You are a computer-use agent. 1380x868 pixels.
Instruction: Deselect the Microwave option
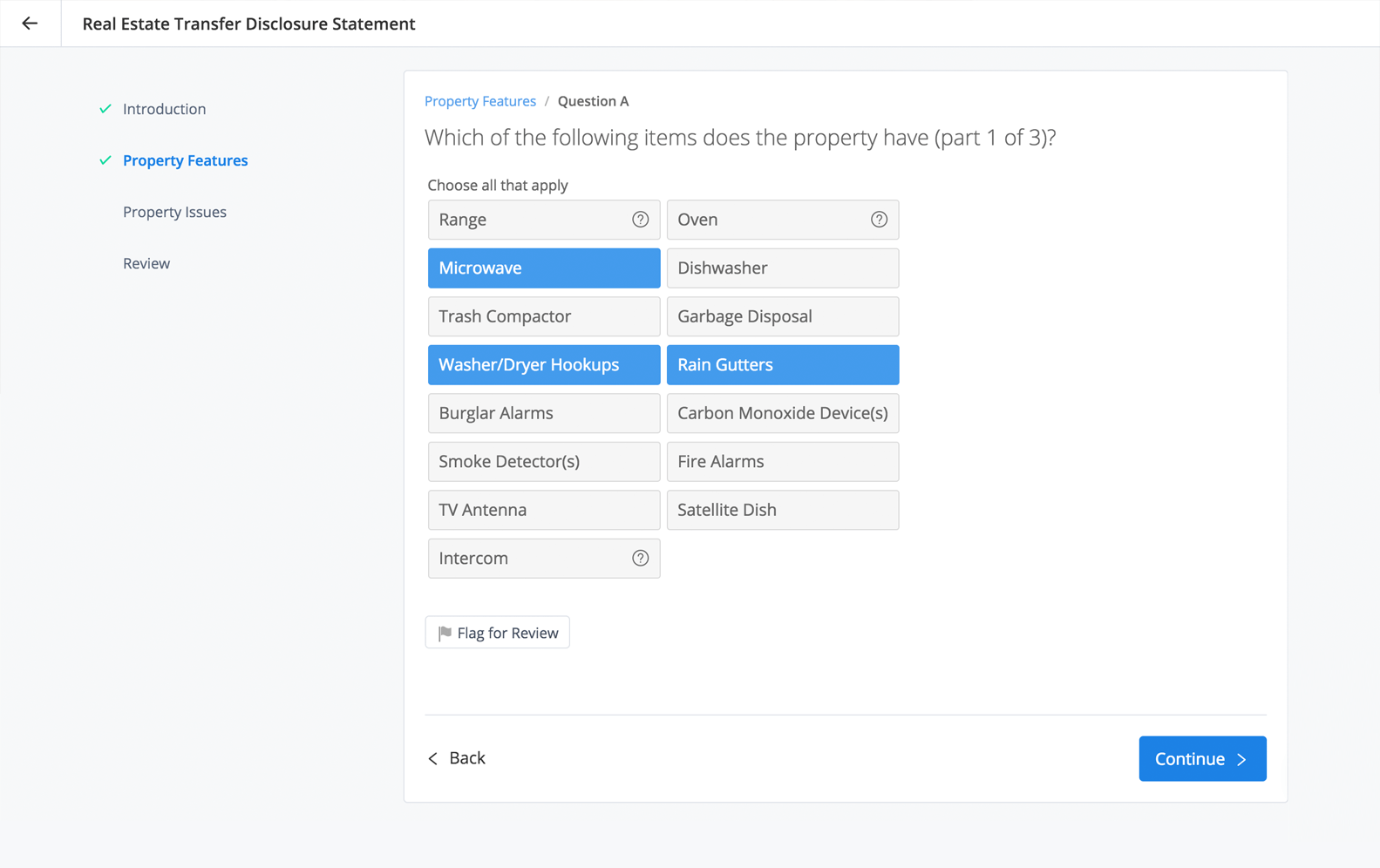point(543,268)
